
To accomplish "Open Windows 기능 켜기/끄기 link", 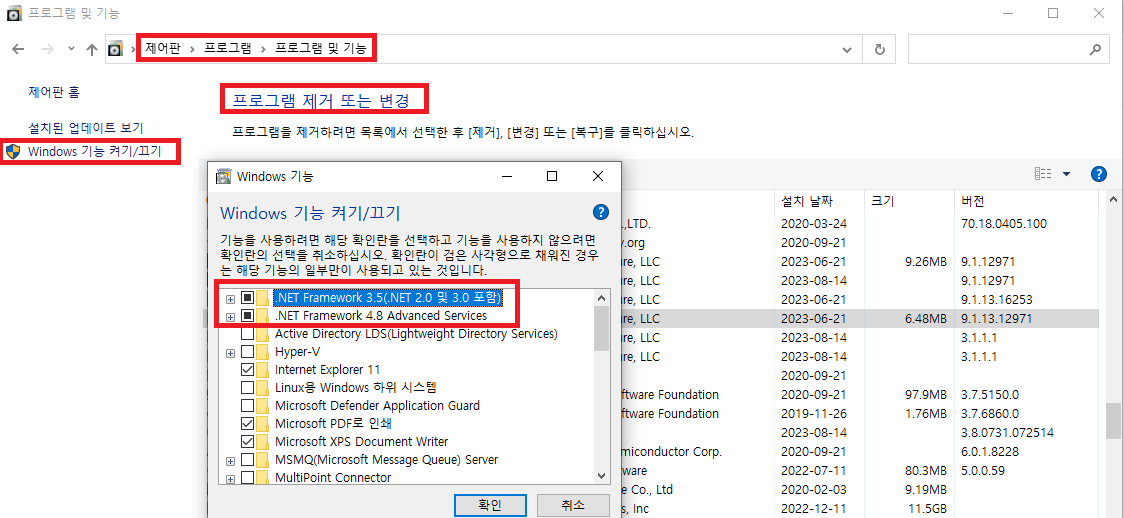I will click(x=95, y=151).
